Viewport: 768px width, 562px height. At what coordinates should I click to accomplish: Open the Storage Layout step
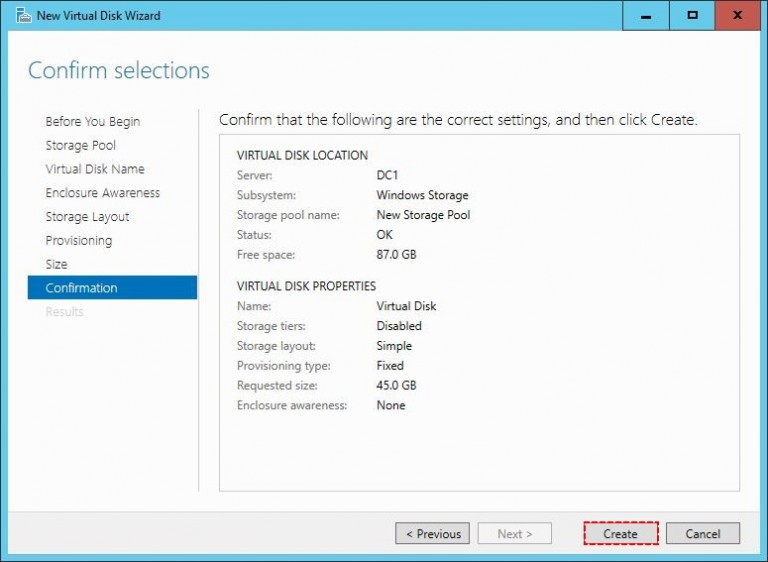tap(87, 217)
